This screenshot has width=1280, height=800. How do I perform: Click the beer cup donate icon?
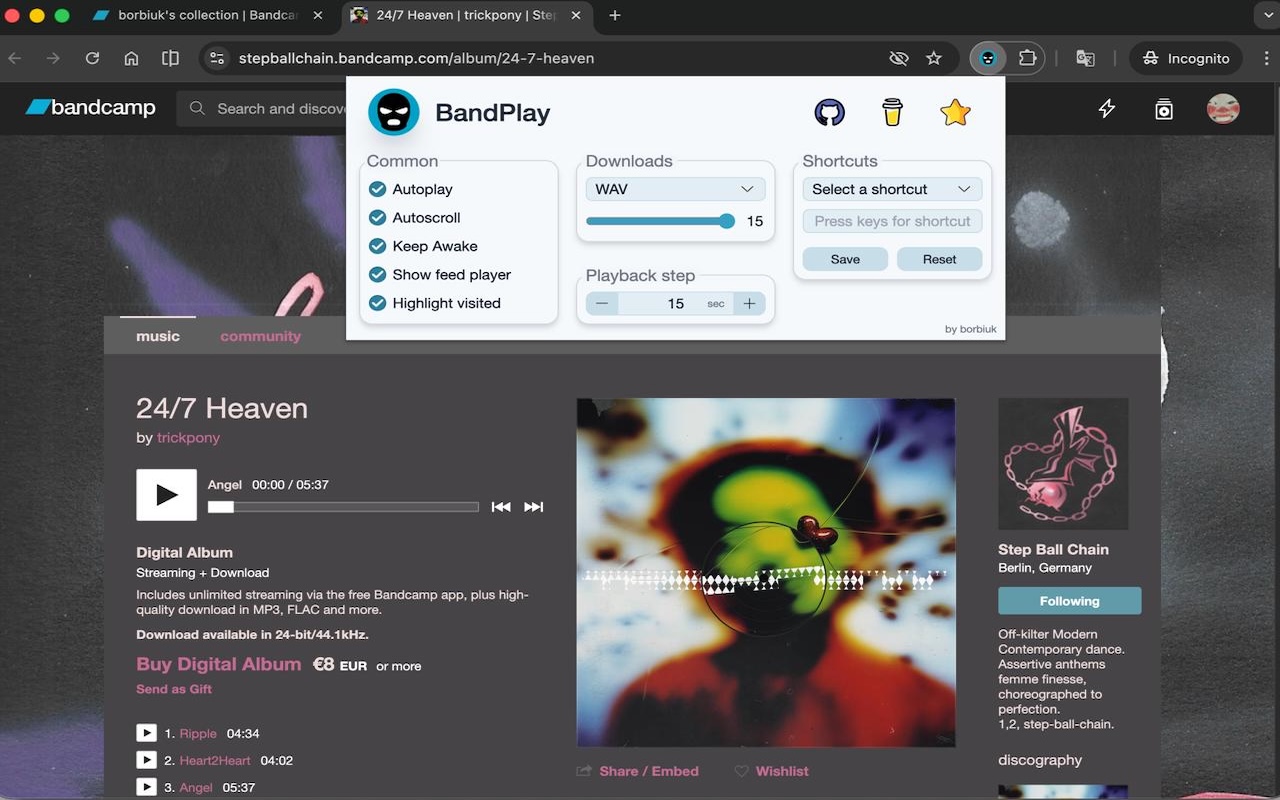click(x=892, y=112)
